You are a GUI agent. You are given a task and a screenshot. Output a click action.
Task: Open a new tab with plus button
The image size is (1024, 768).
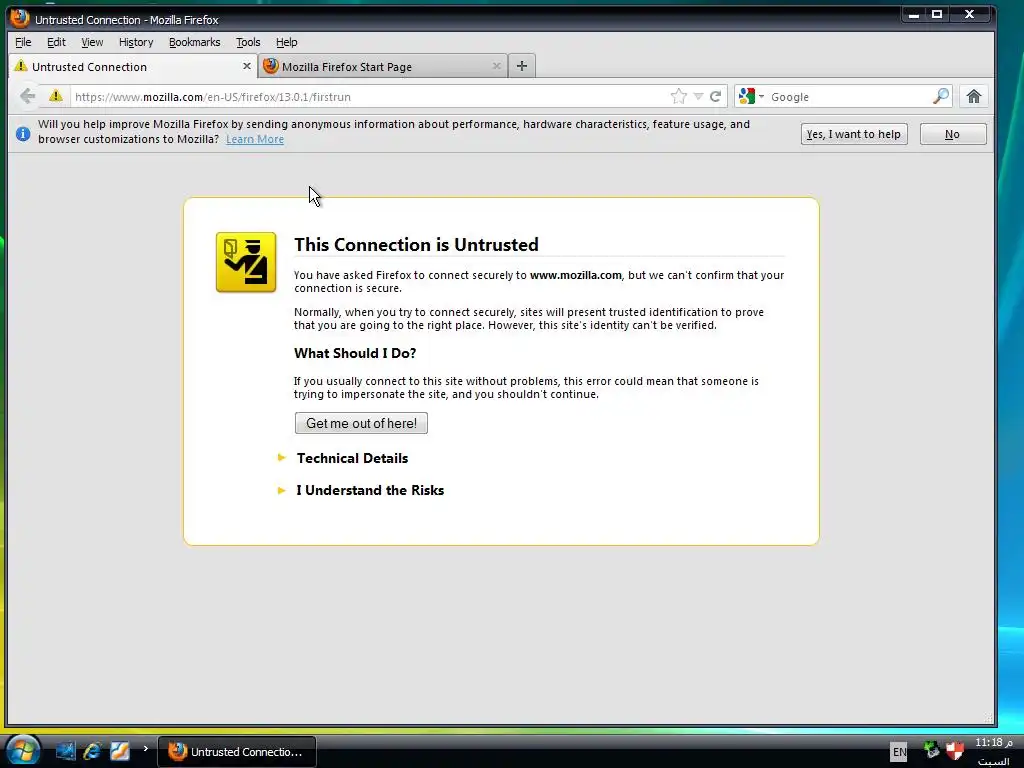521,66
